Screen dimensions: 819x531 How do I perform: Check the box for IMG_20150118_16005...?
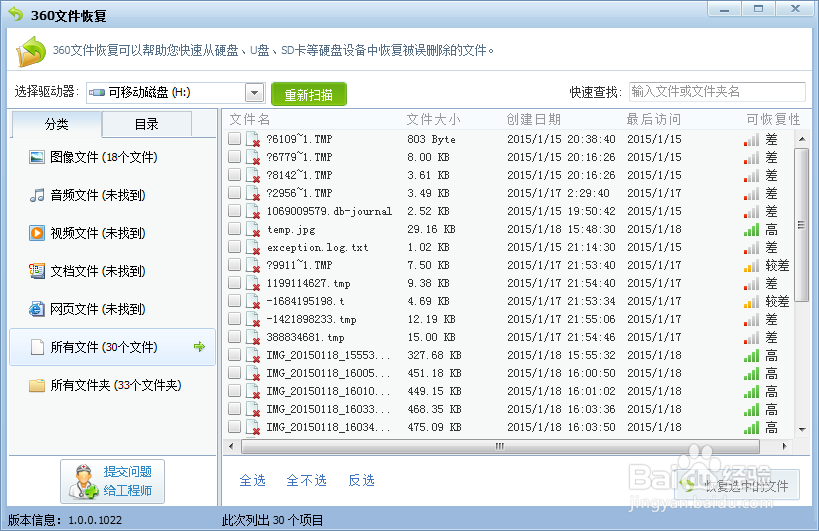[x=235, y=372]
